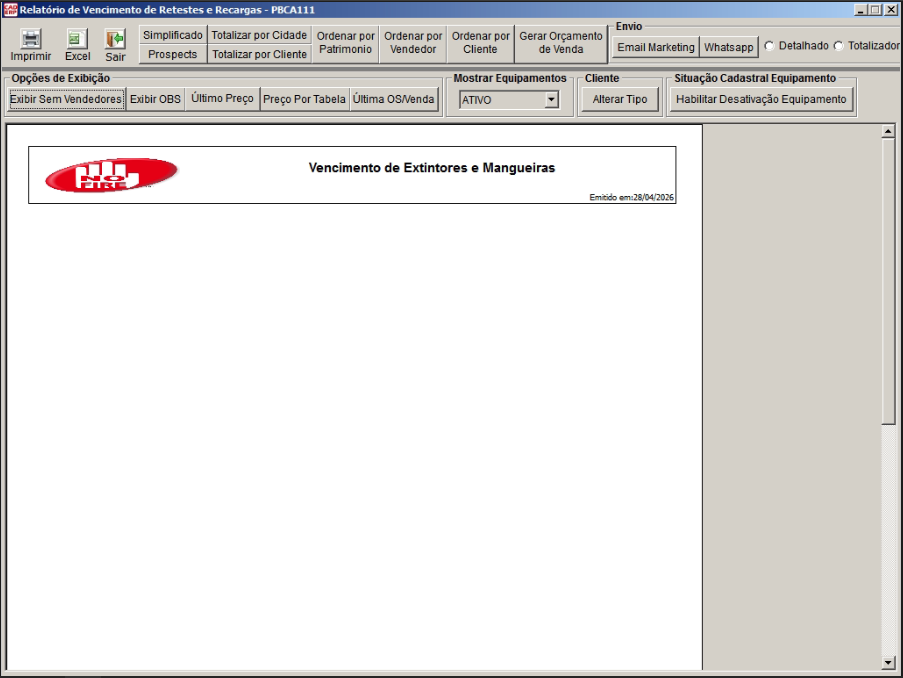The height and width of the screenshot is (678, 903).
Task: Click Habilitar Desativação Equipamento button
Action: [761, 99]
